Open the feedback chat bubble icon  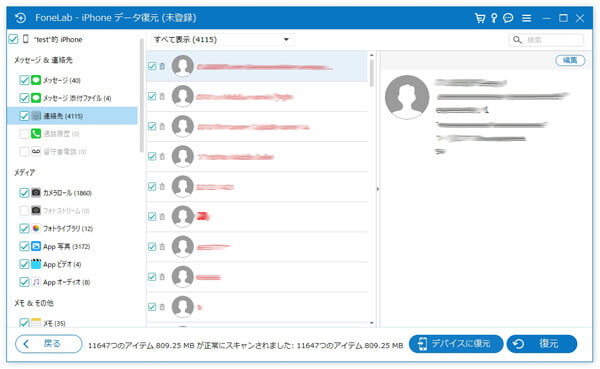pyautogui.click(x=508, y=18)
